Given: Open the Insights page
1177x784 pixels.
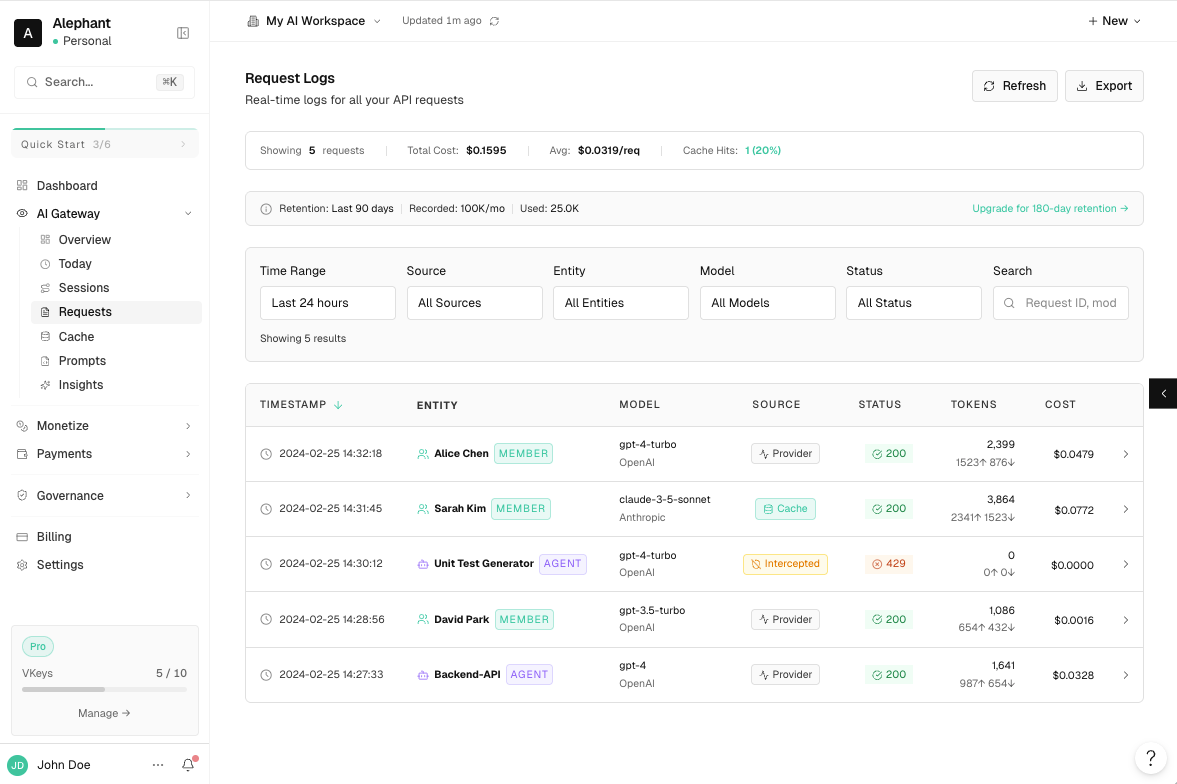Looking at the screenshot, I should click(116, 384).
